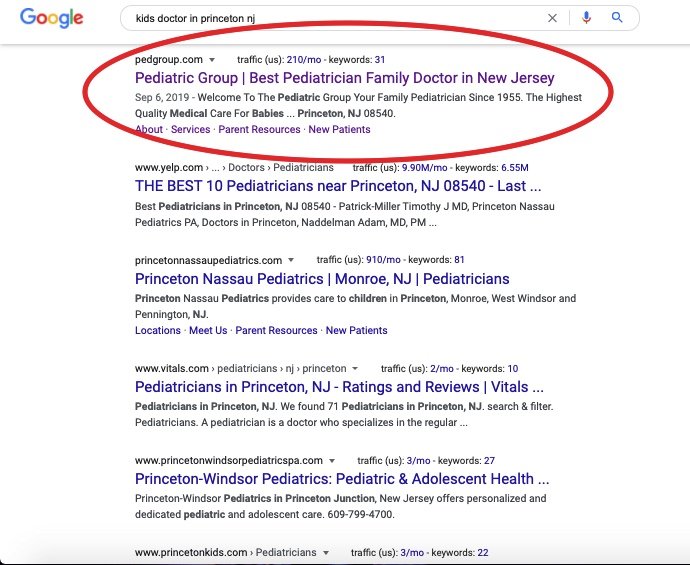
Task: Open New Patients sitelink under Princeton Nassau
Action: click(356, 330)
